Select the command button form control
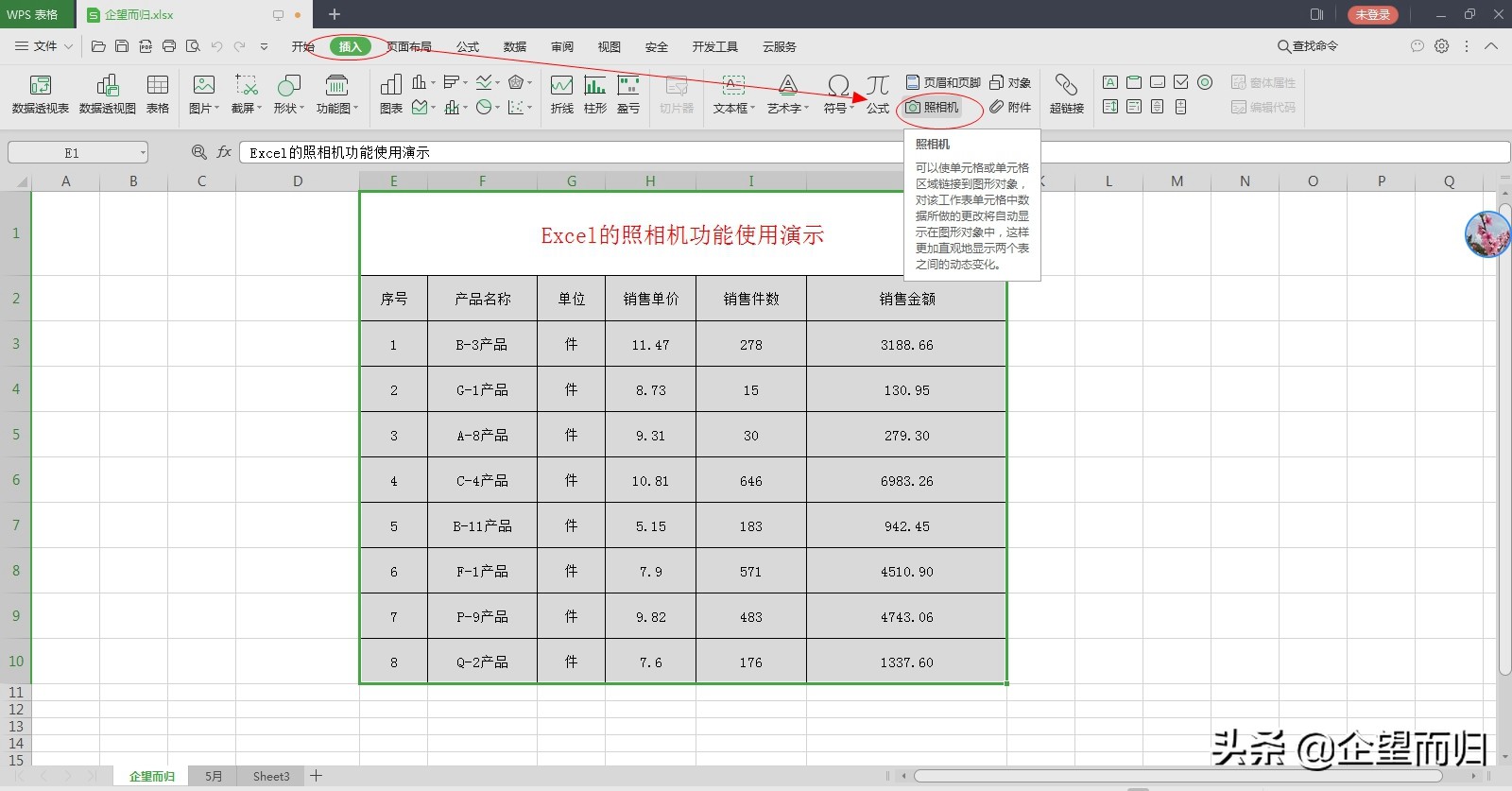This screenshot has height=791, width=1512. click(x=1158, y=82)
